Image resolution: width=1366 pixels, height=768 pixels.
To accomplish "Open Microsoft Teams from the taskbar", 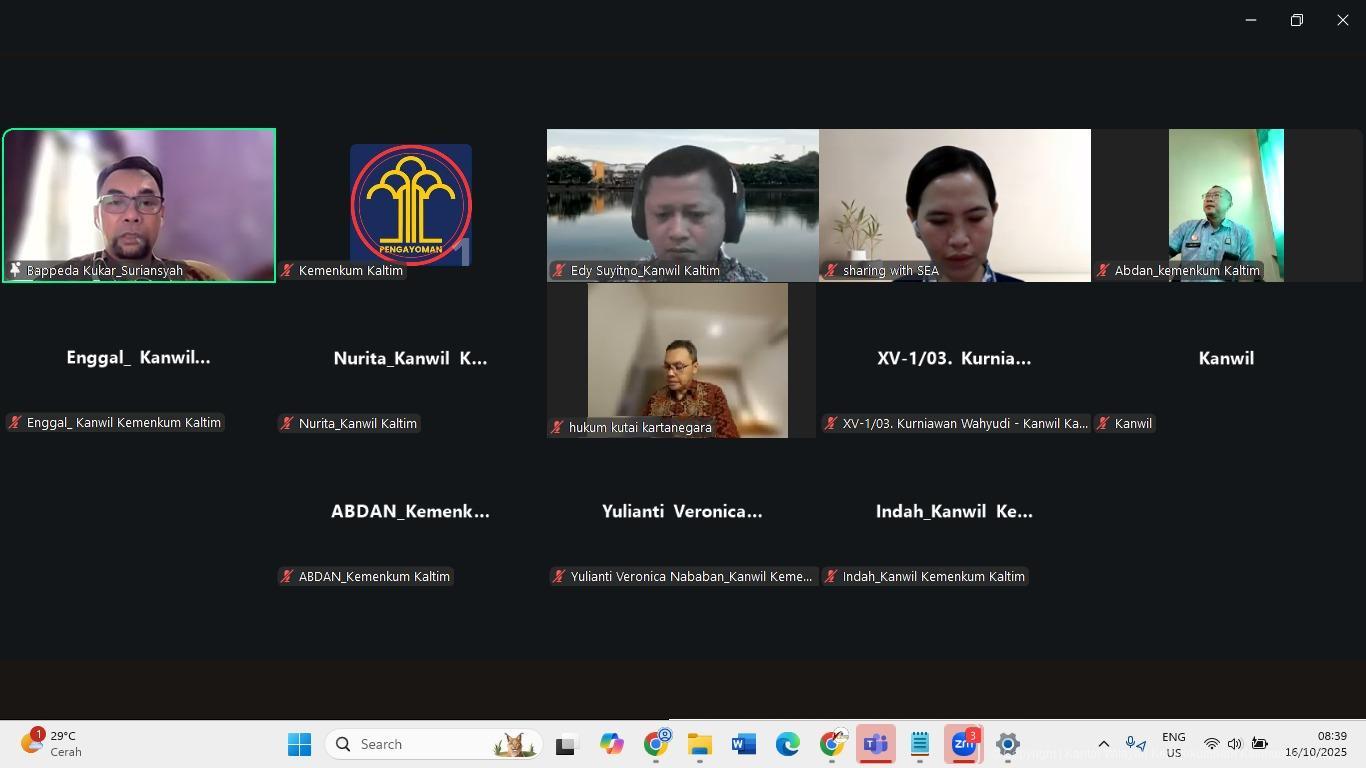I will (876, 744).
